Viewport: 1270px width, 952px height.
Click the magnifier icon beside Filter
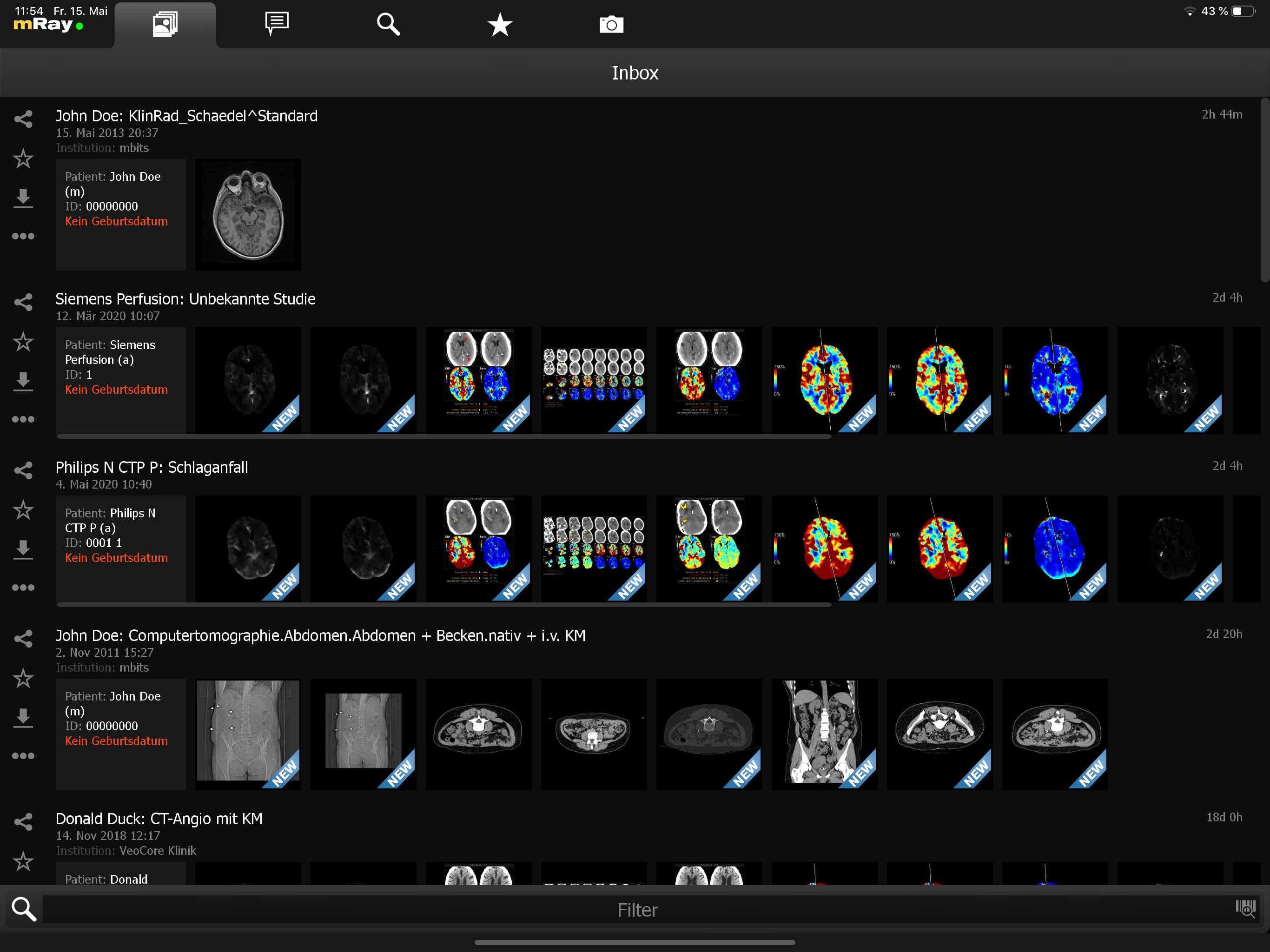pos(24,909)
